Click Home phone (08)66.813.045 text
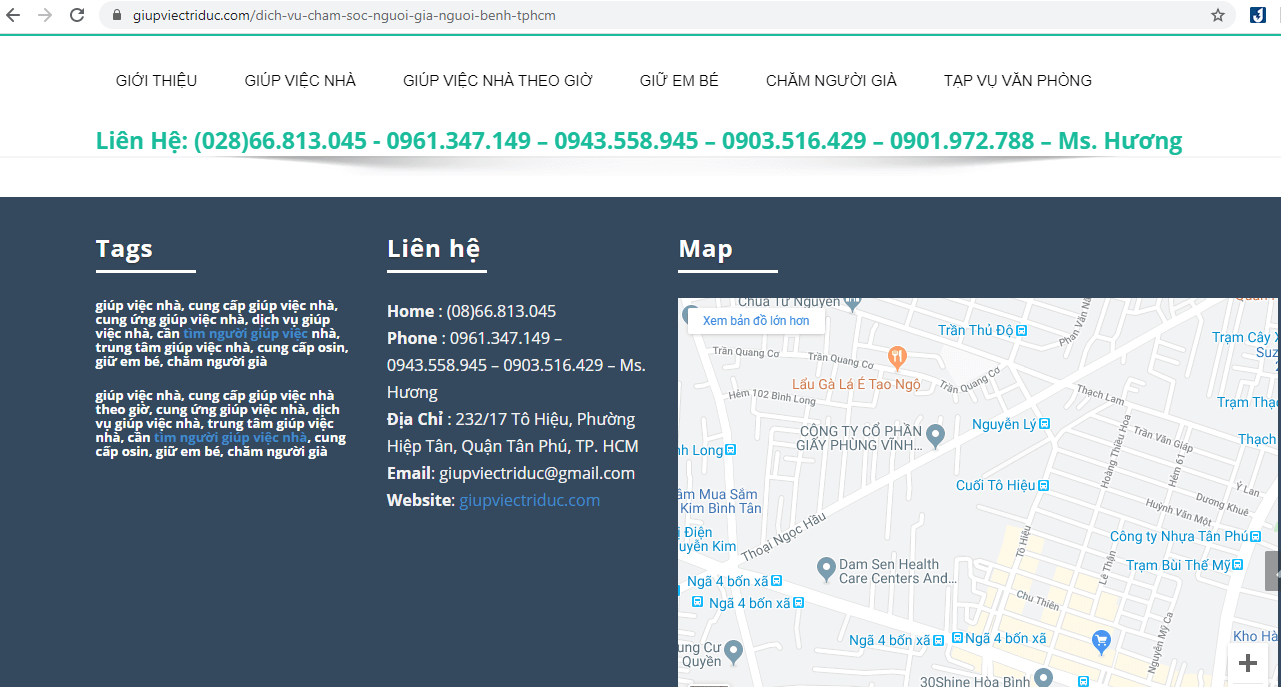Screen dimensions: 1281x687 501,311
